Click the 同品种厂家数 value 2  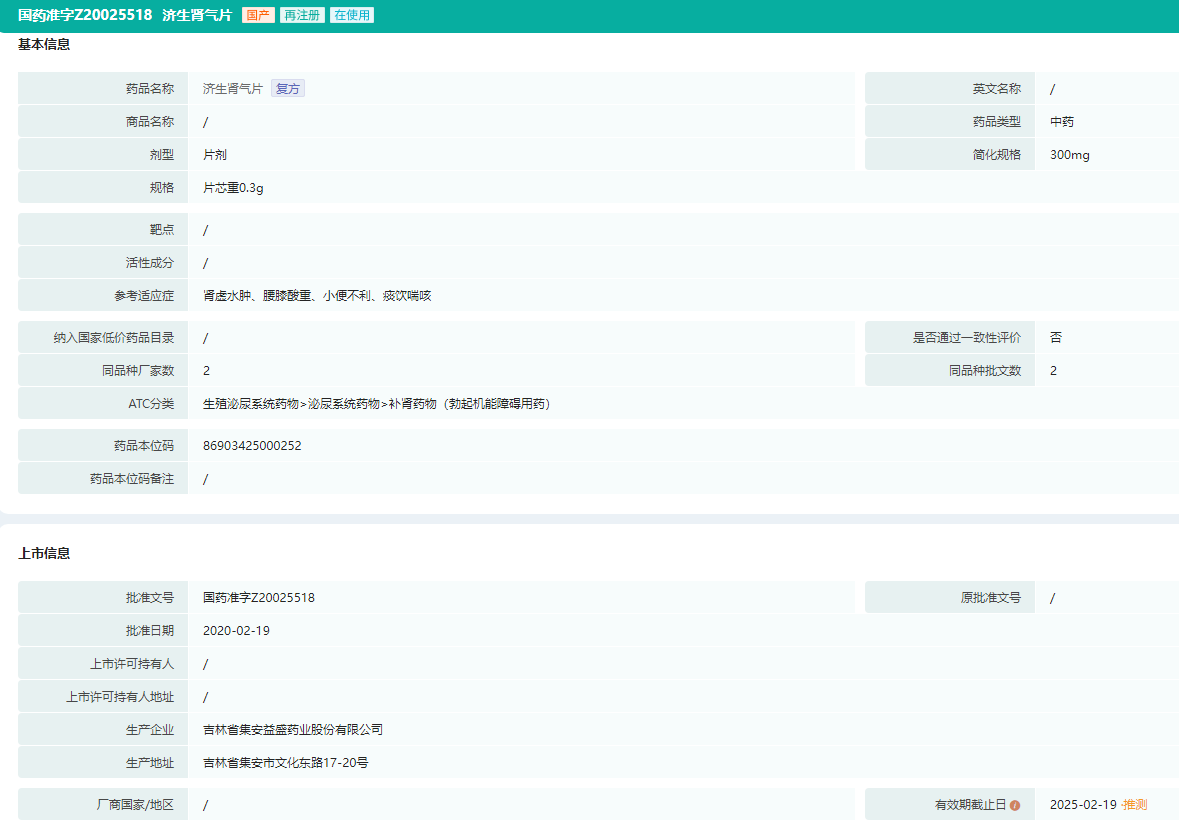pyautogui.click(x=207, y=371)
